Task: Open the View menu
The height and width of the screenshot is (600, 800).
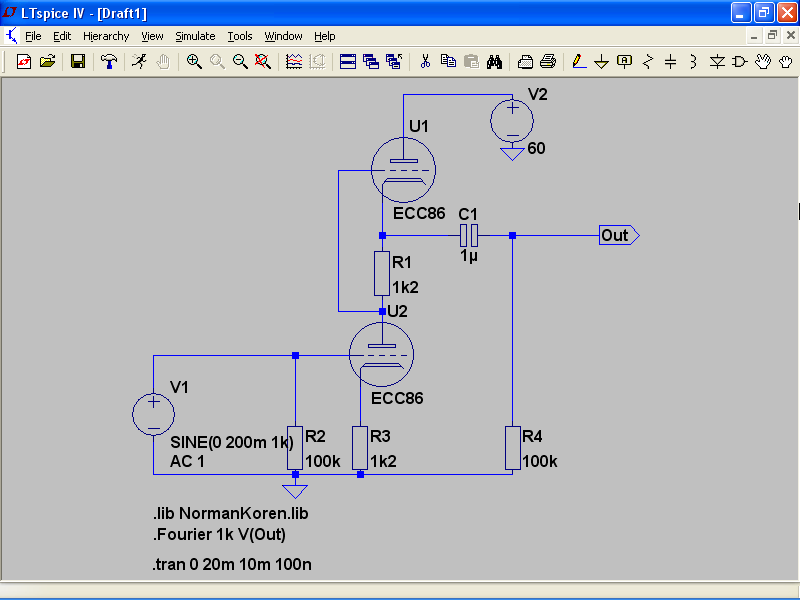Action: click(x=152, y=36)
